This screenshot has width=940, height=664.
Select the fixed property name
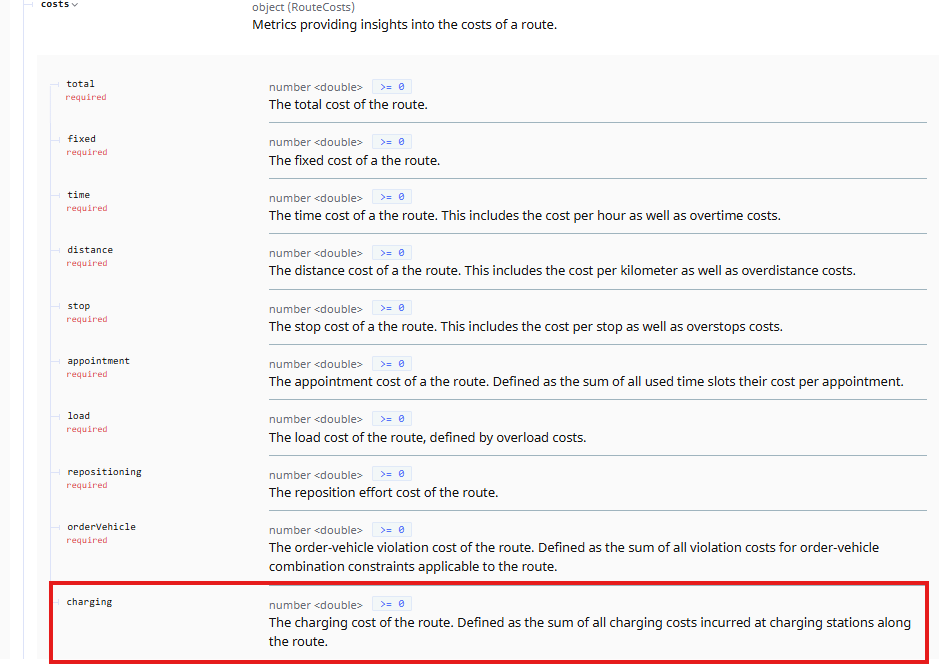(82, 139)
